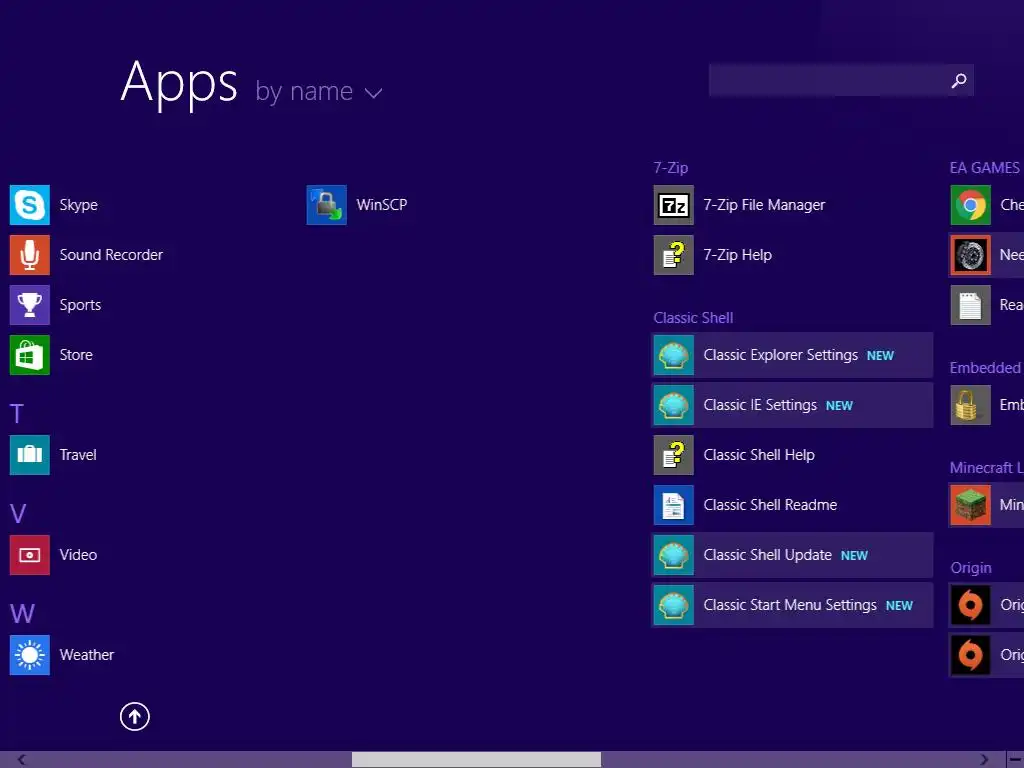
Task: Click the Embedded group heading
Action: click(x=985, y=368)
